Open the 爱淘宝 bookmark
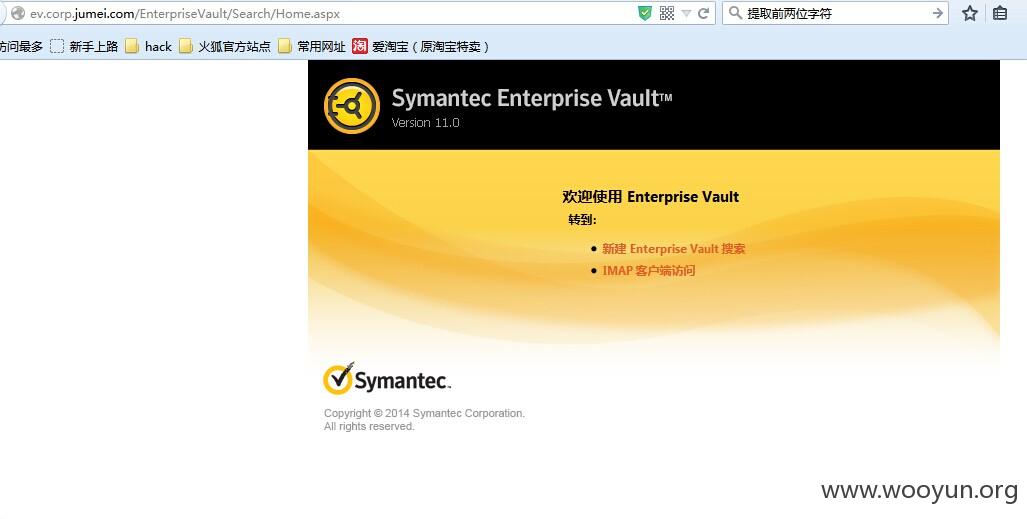 (420, 47)
